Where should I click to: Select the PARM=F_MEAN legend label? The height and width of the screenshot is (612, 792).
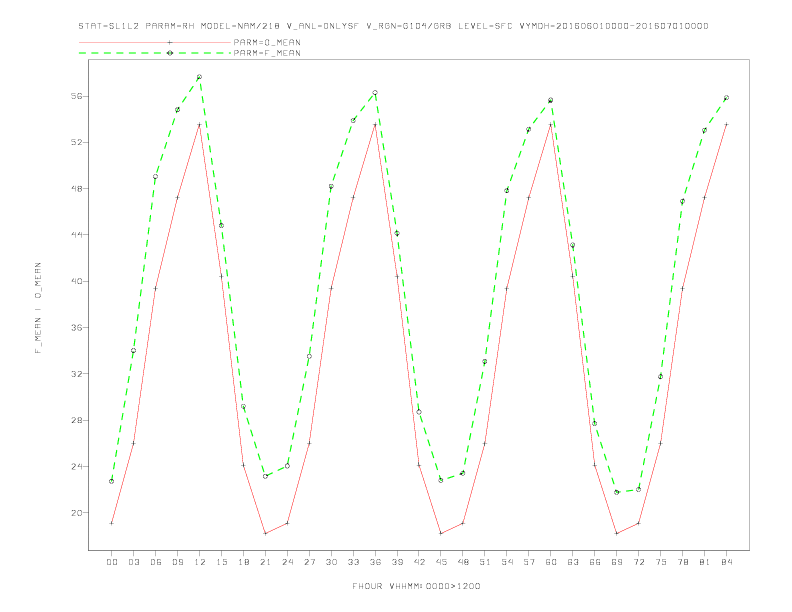click(267, 53)
